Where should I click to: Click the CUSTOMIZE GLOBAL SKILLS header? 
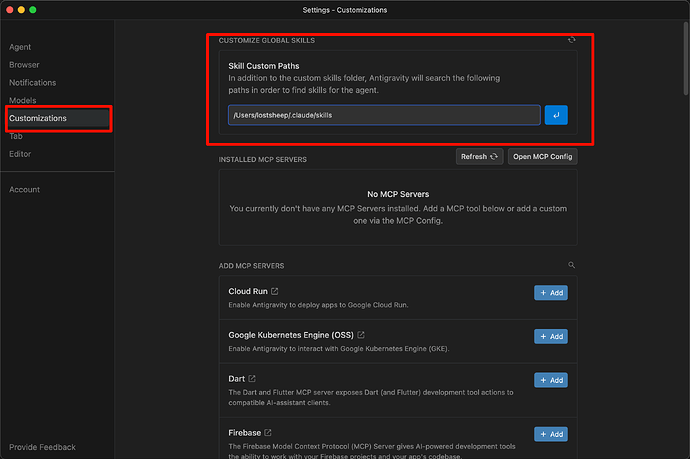click(267, 40)
